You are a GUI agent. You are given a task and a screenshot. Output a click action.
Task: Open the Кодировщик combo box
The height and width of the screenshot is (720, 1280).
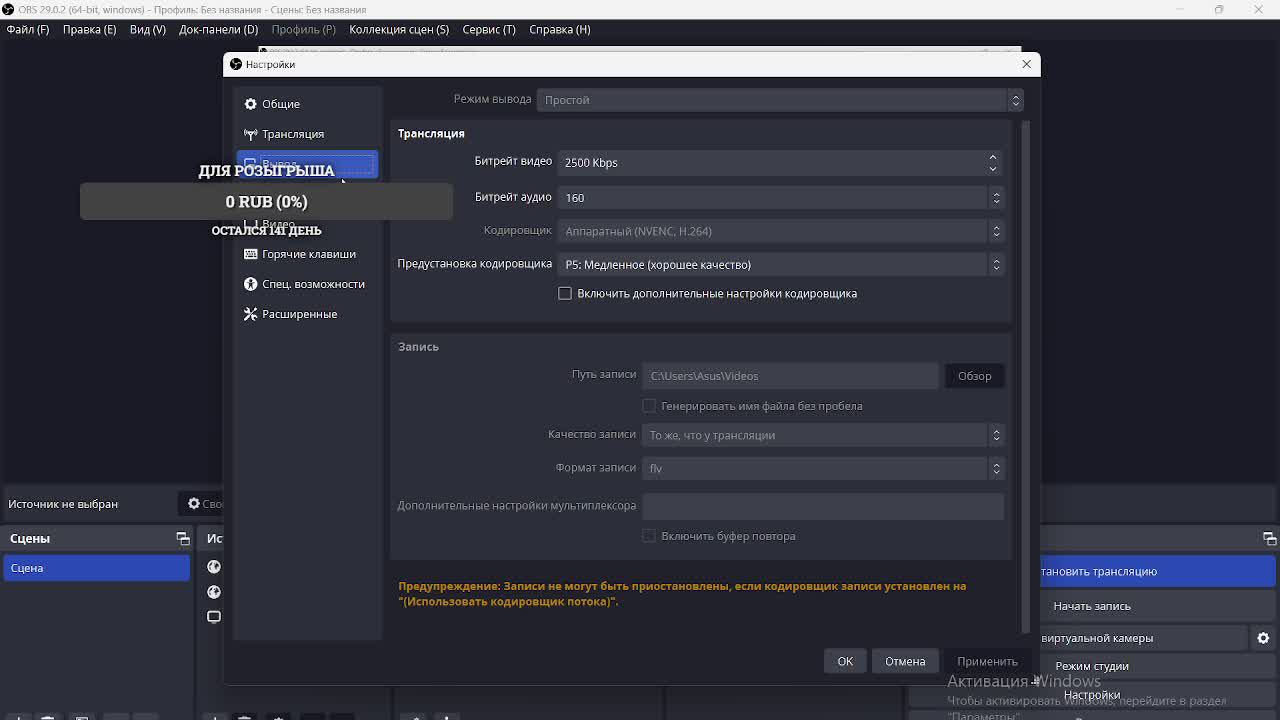click(780, 231)
